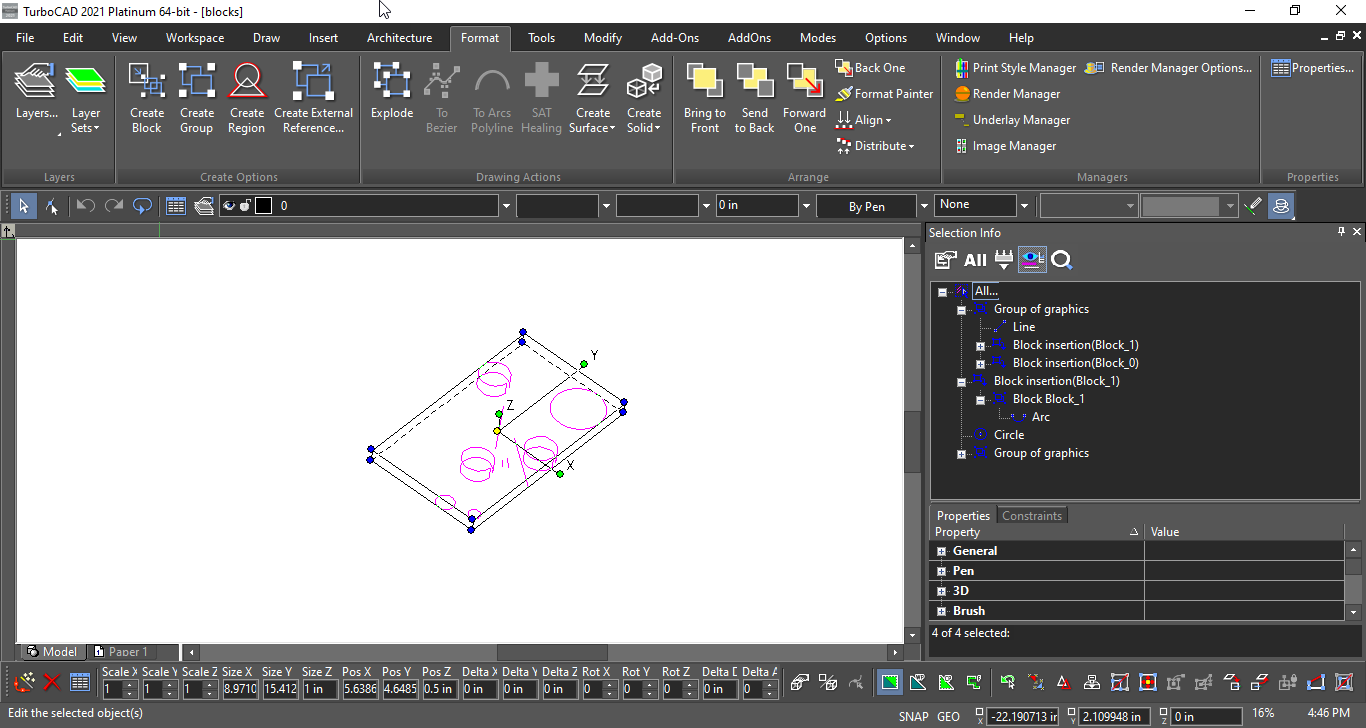Expand the Pen property group
Screen dimensions: 1366x728
pos(941,571)
